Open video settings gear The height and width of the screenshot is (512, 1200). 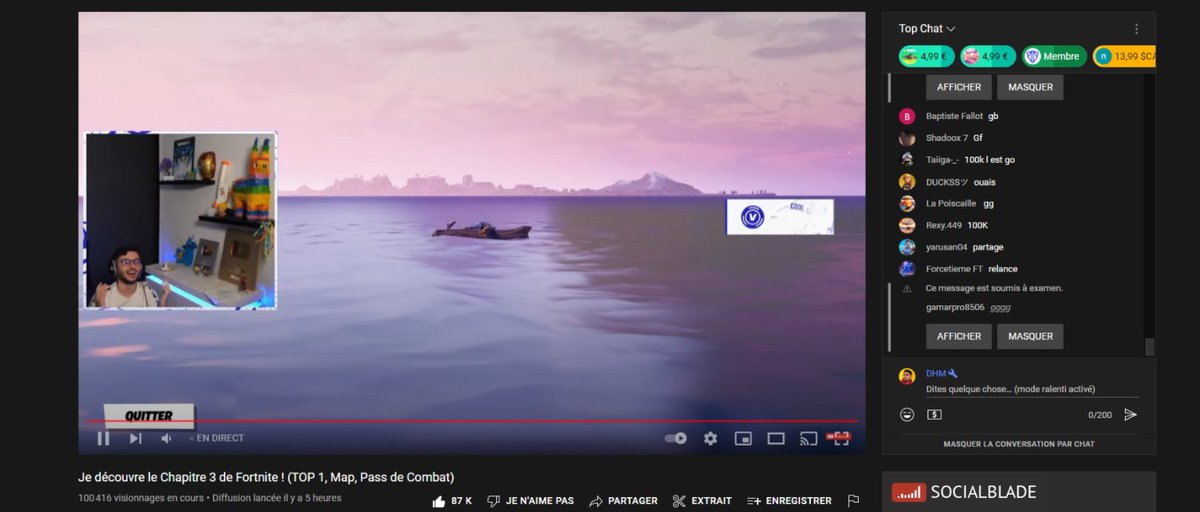point(710,438)
